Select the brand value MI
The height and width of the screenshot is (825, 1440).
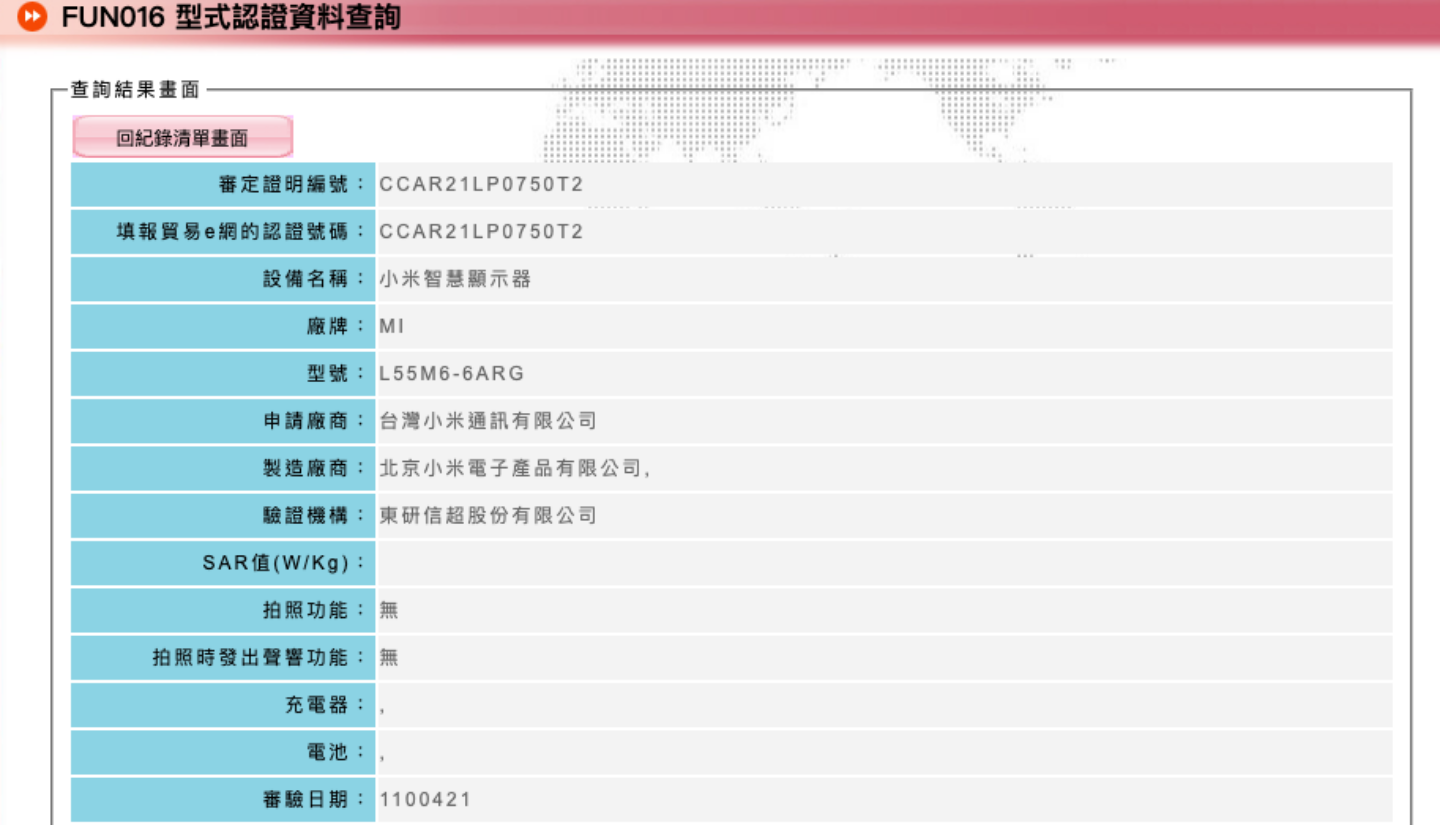click(392, 327)
